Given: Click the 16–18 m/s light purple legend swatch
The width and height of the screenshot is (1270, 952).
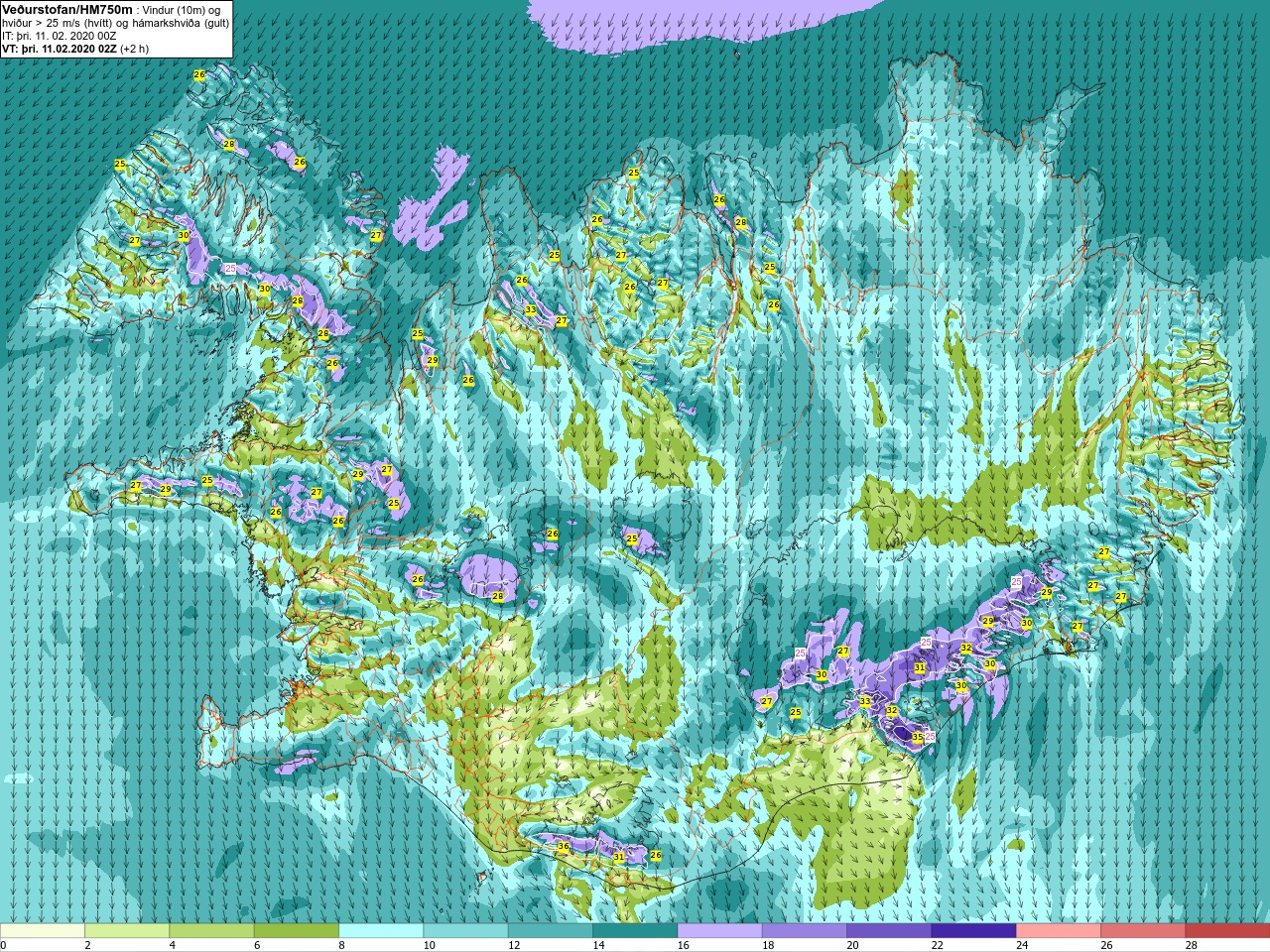Looking at the screenshot, I should (x=720, y=931).
